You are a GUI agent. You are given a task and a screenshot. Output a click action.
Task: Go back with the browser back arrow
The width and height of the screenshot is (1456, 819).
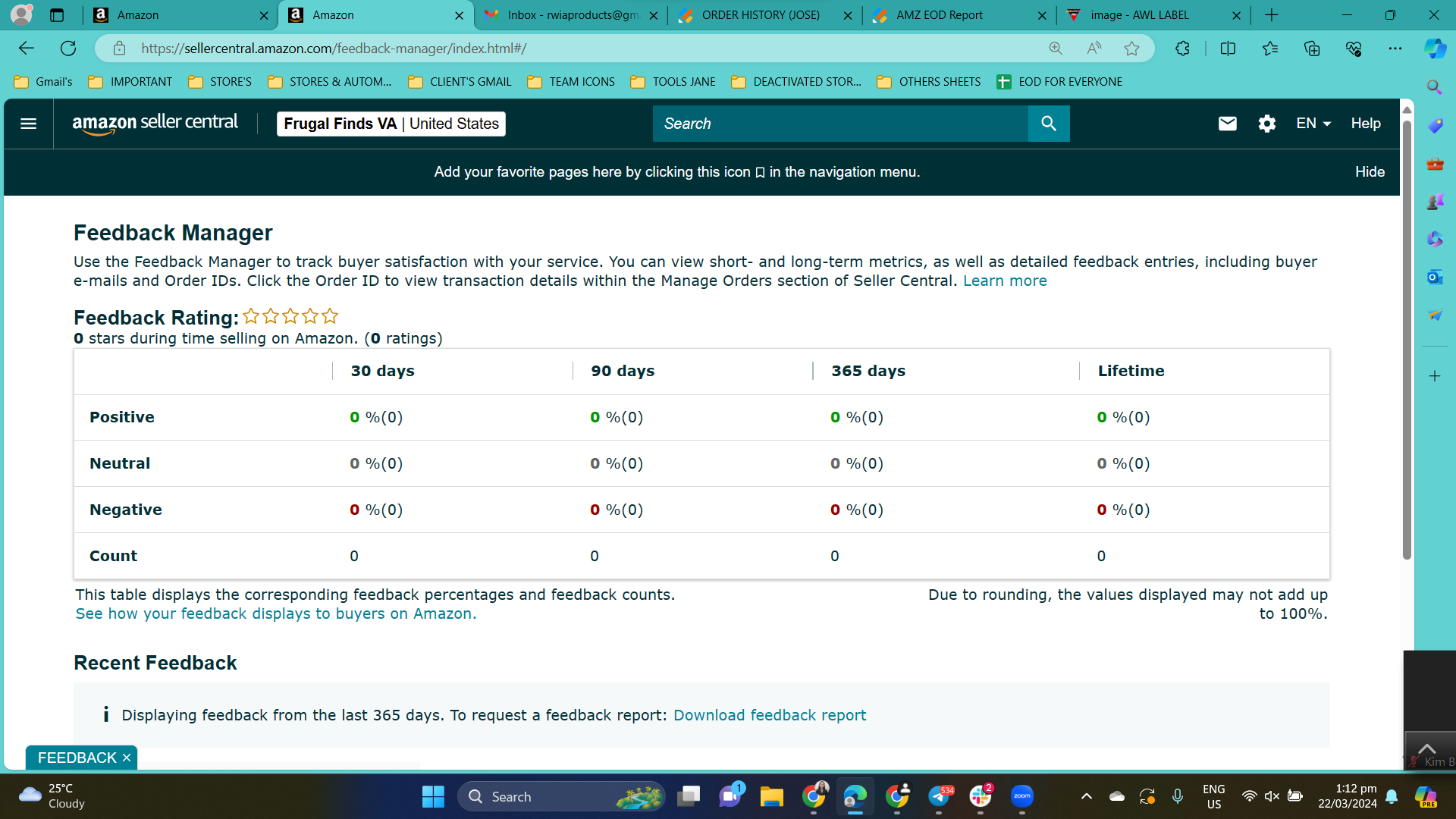point(27,49)
